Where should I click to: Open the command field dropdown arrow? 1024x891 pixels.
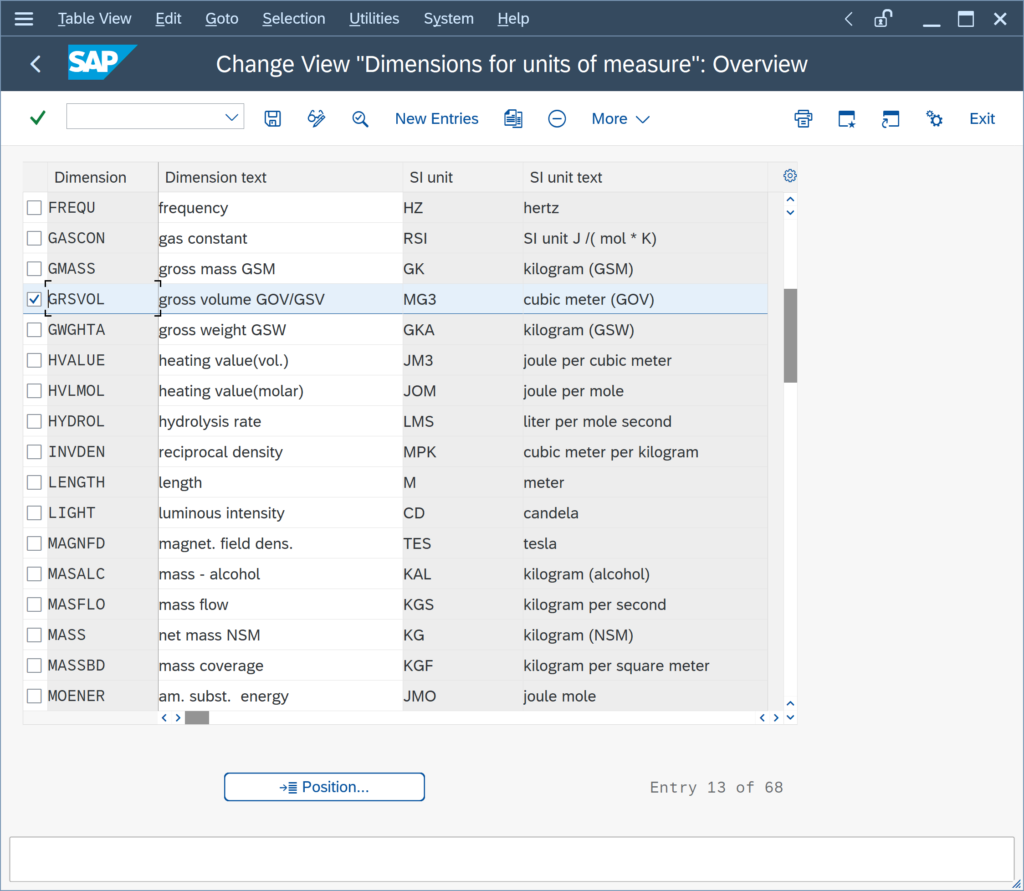click(x=231, y=118)
